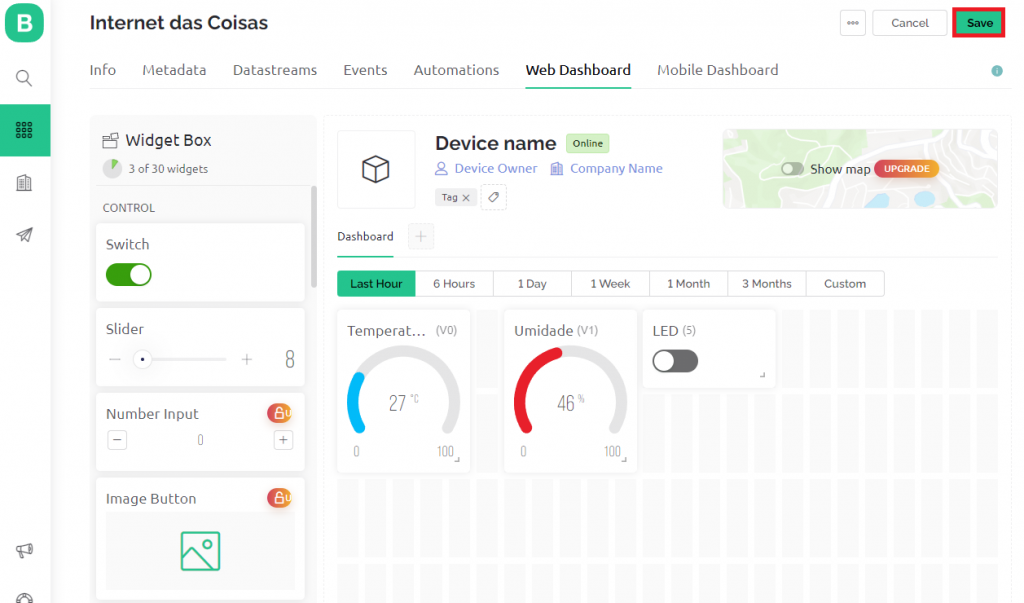Click the Number Input upgrade lock badge
This screenshot has width=1024, height=603.
coord(280,413)
